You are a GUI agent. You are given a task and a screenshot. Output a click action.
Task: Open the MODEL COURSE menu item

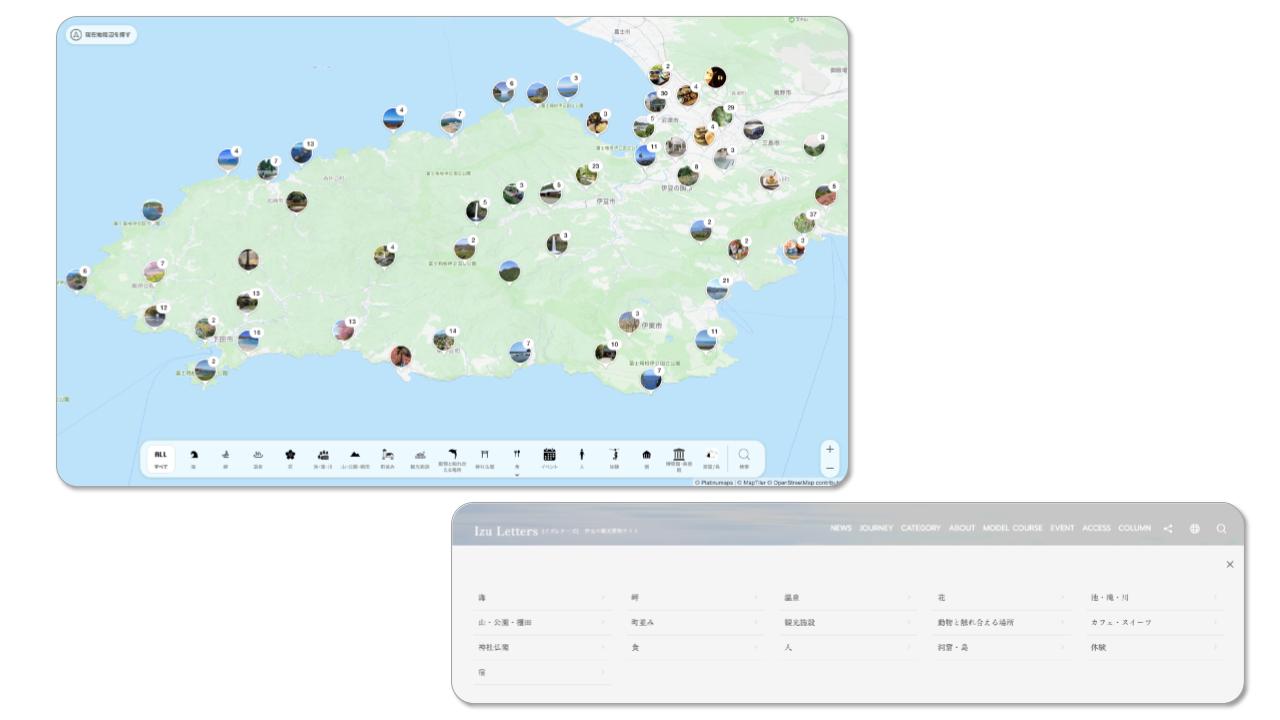(x=1012, y=528)
